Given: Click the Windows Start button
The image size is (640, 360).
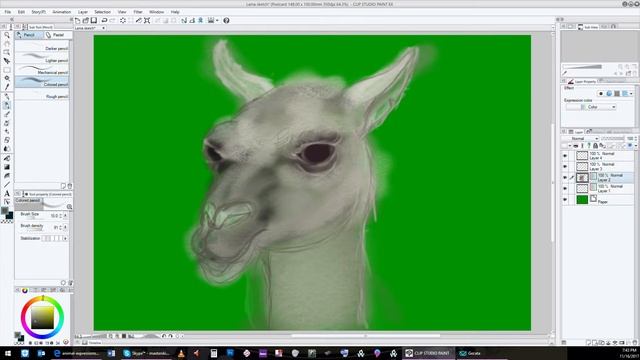Looking at the screenshot, I should pos(8,353).
